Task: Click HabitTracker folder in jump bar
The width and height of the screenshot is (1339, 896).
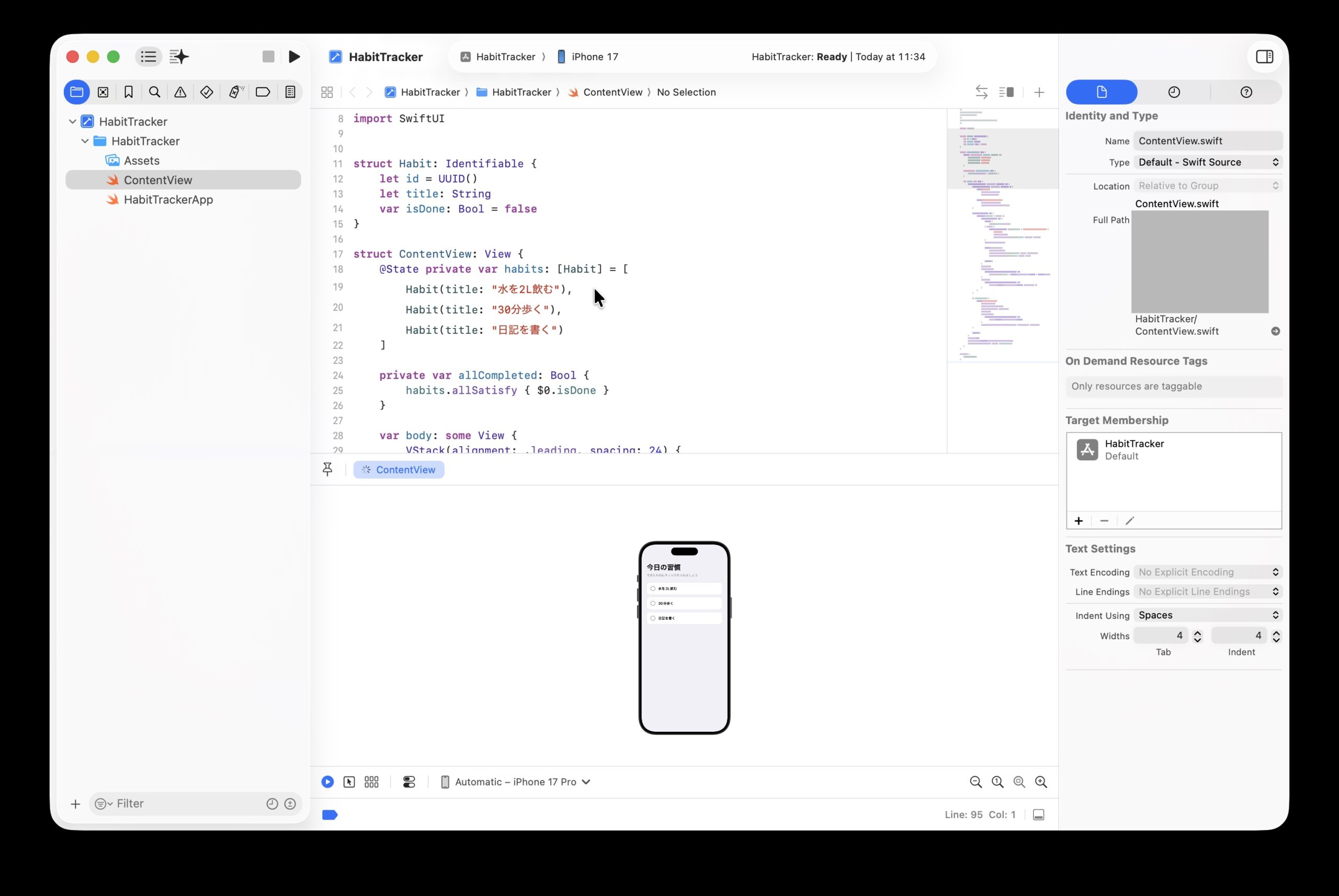Action: pyautogui.click(x=514, y=92)
